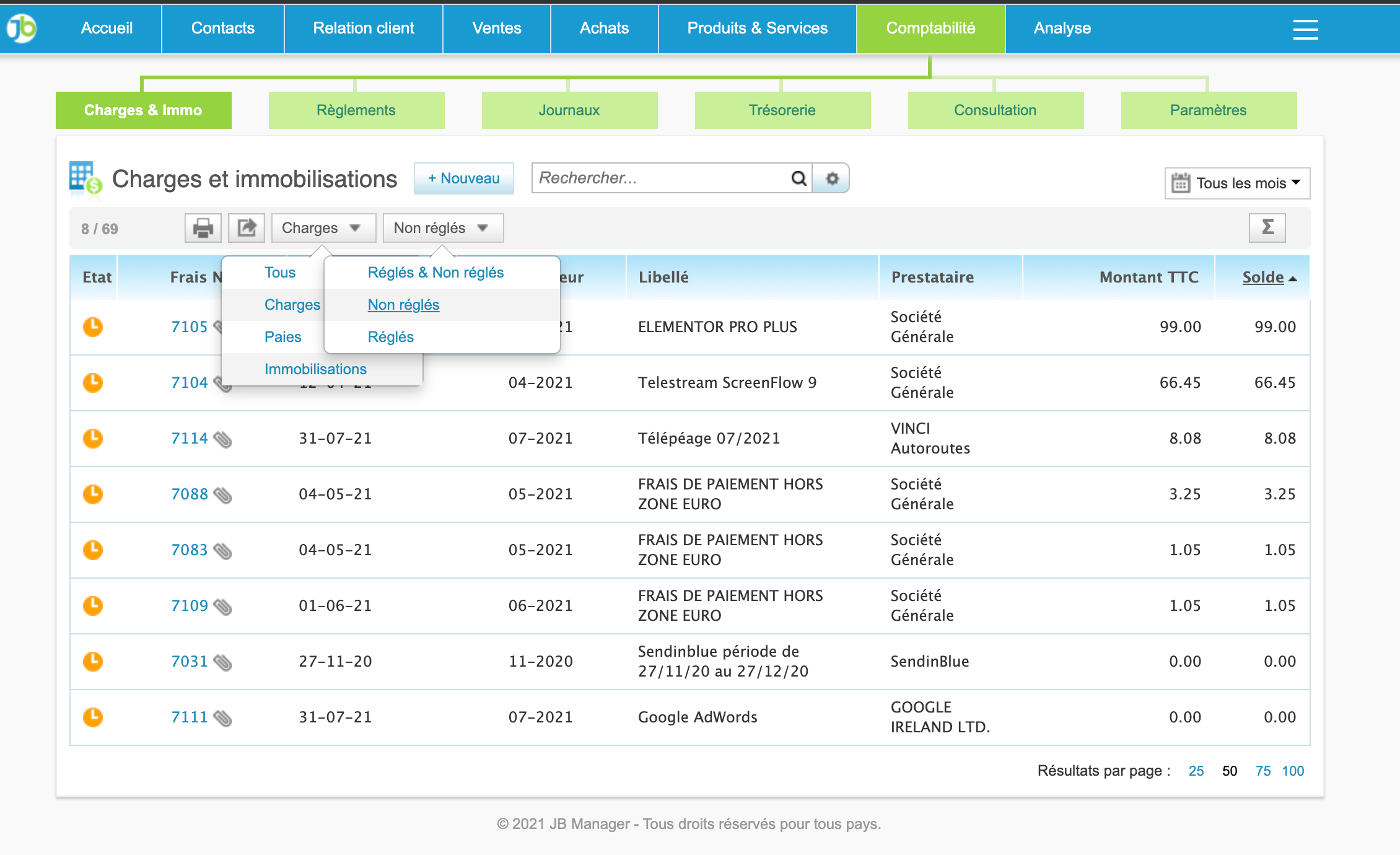Show column totals with the sigma icon
The image size is (1400, 855).
click(x=1268, y=227)
